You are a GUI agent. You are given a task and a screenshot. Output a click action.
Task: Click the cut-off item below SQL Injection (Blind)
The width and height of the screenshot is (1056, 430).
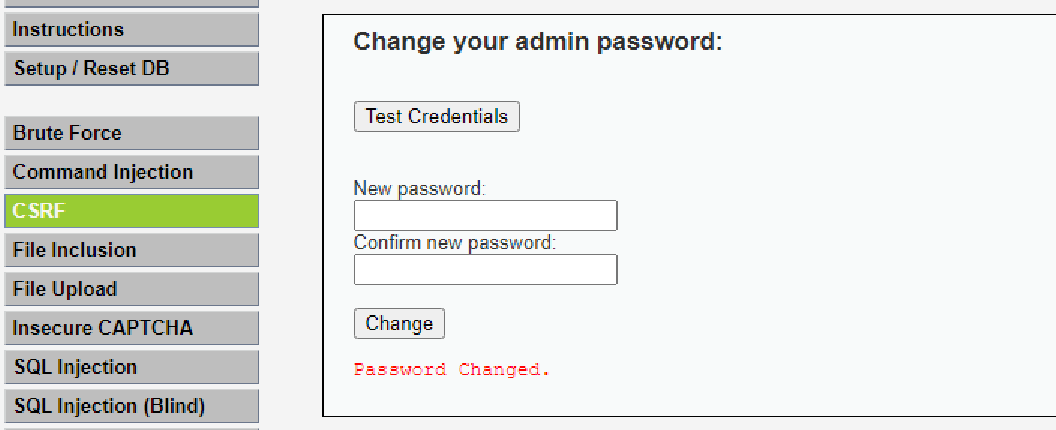(x=130, y=428)
